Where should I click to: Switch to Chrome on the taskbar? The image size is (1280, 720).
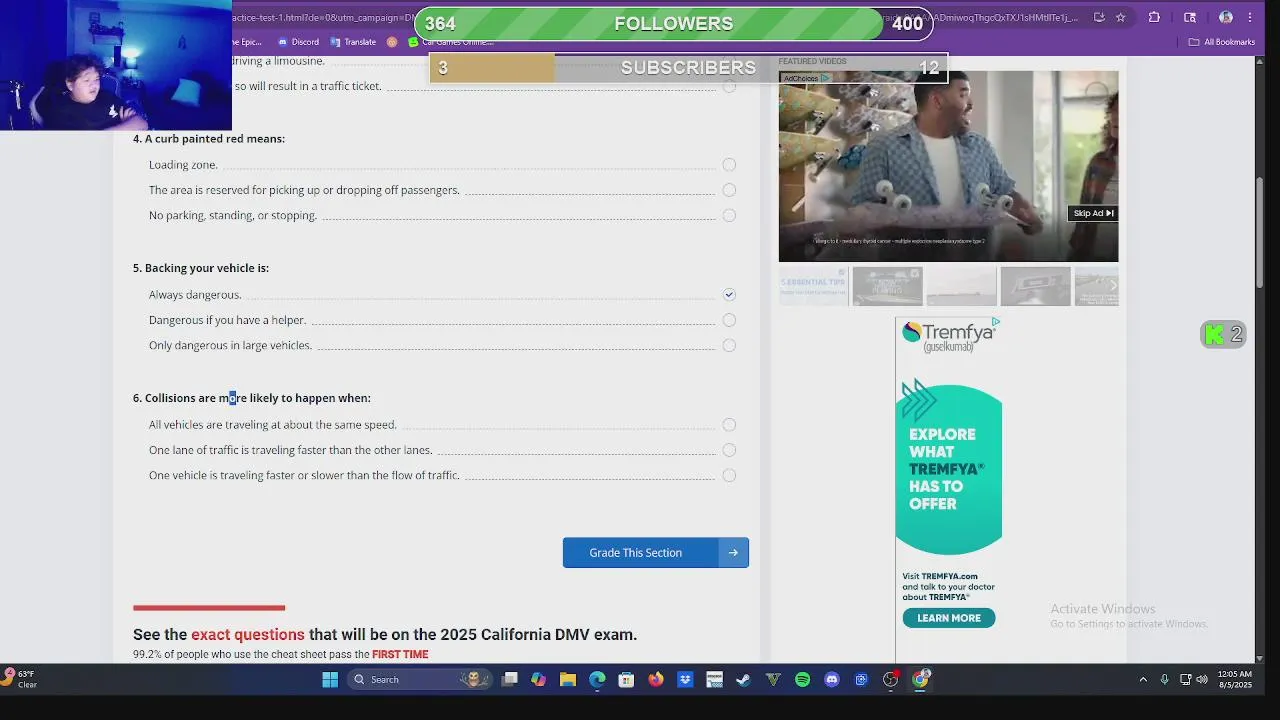tap(920, 680)
